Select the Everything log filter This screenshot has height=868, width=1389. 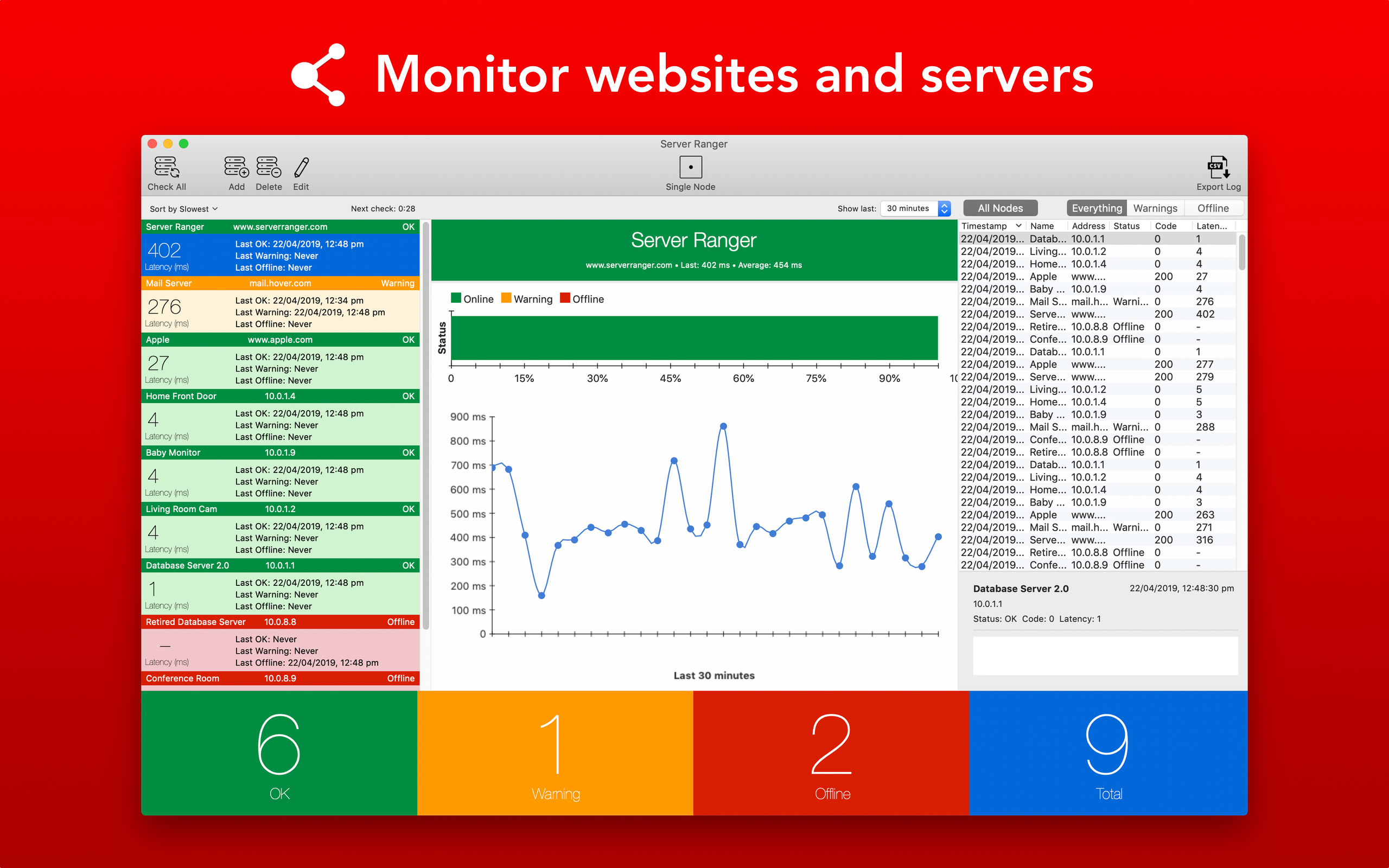tap(1096, 208)
